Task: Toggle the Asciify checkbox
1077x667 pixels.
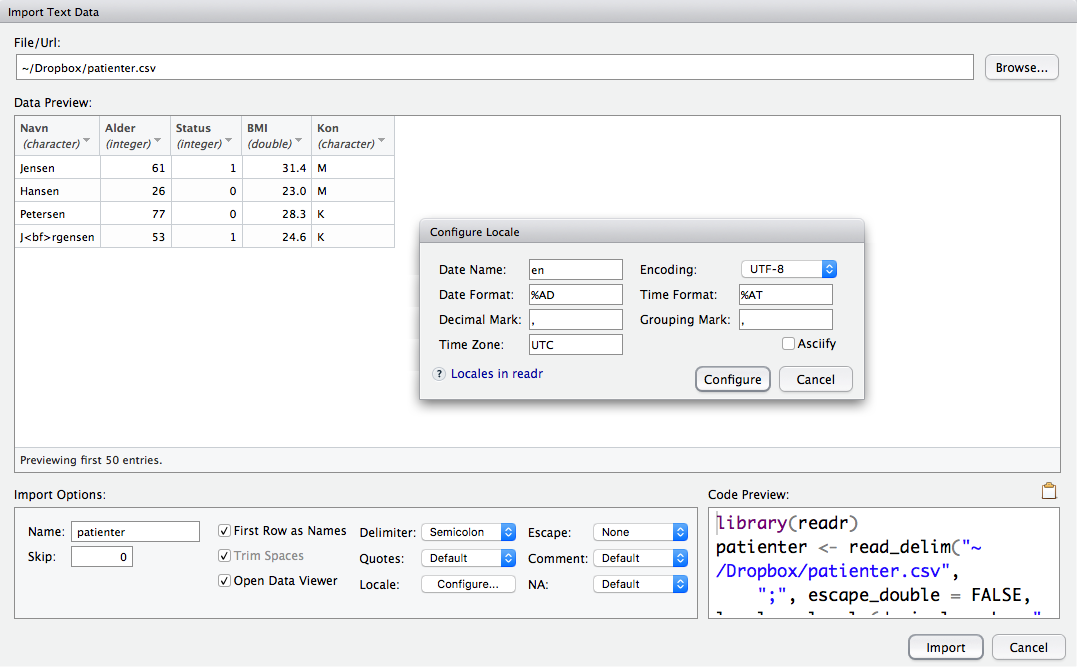Action: pos(789,344)
